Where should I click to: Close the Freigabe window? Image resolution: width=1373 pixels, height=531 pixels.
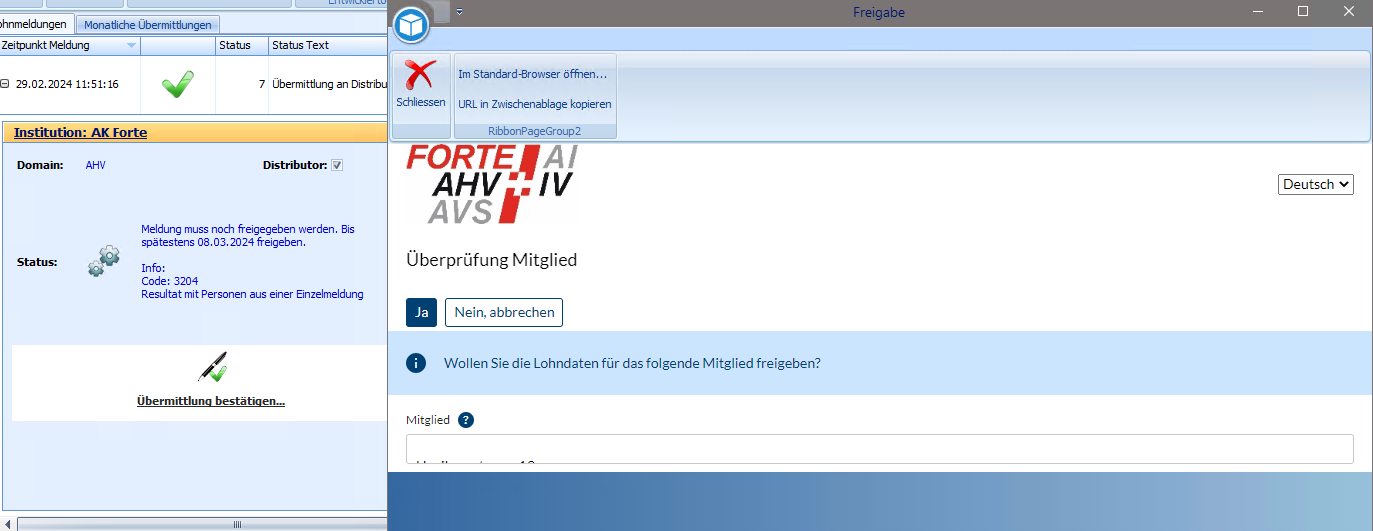pos(1347,12)
